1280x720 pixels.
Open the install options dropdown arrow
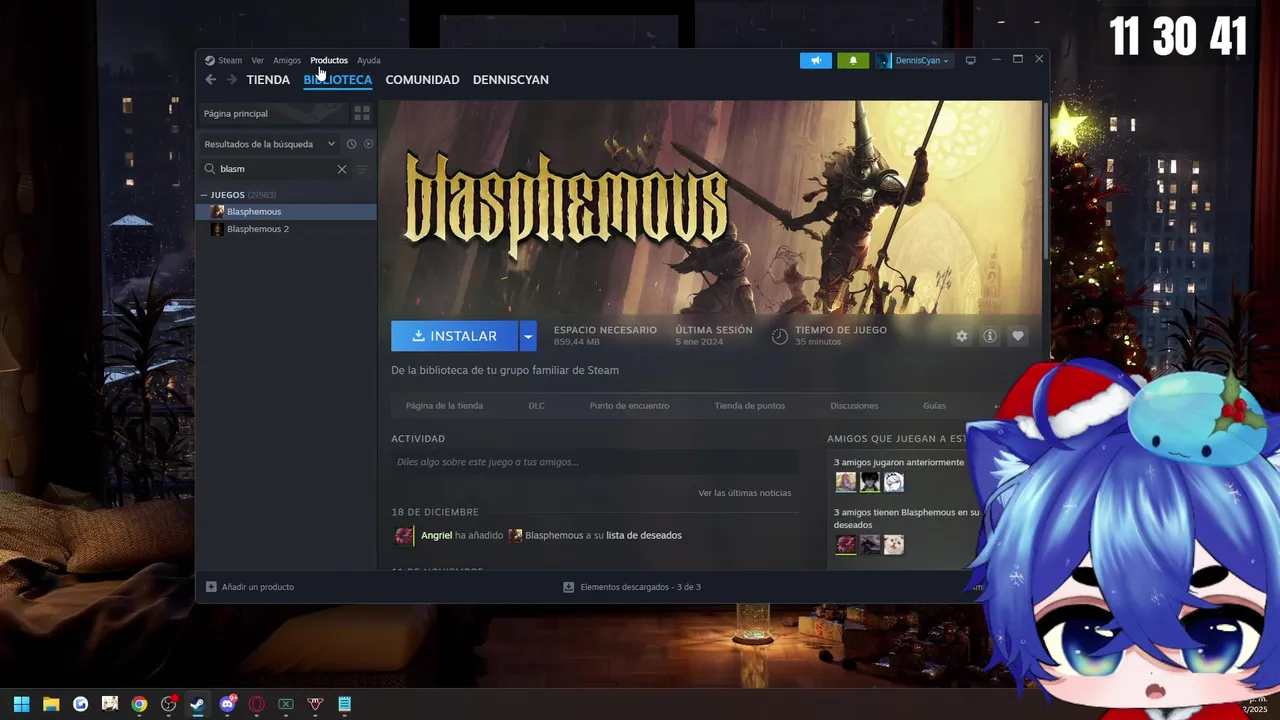(x=528, y=336)
